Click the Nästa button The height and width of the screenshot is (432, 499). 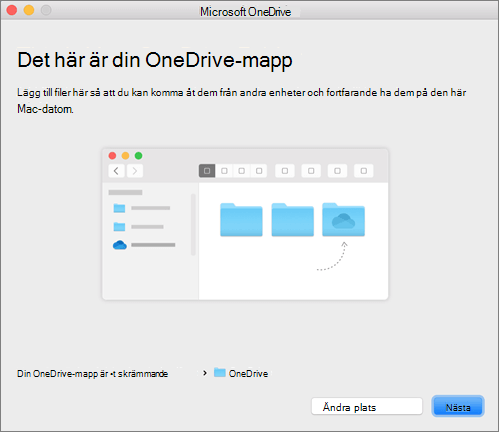click(458, 406)
